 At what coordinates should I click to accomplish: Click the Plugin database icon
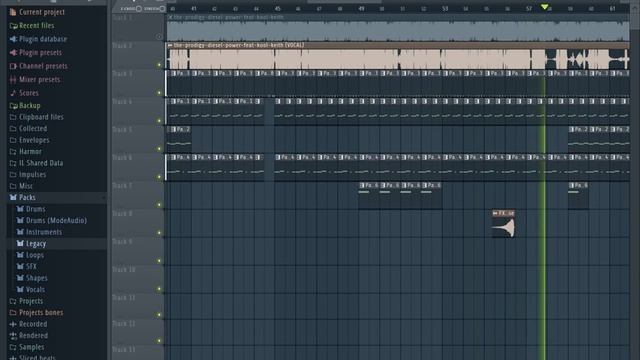click(x=13, y=39)
